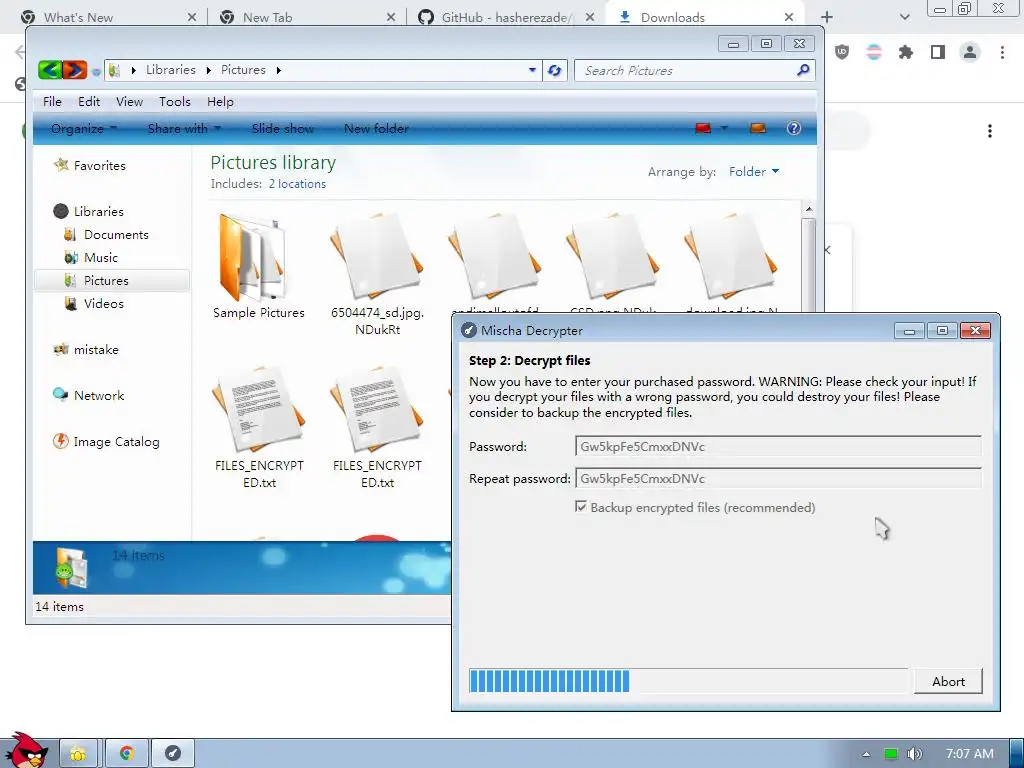Refresh the Pictures folder view
The height and width of the screenshot is (768, 1024).
click(x=554, y=70)
